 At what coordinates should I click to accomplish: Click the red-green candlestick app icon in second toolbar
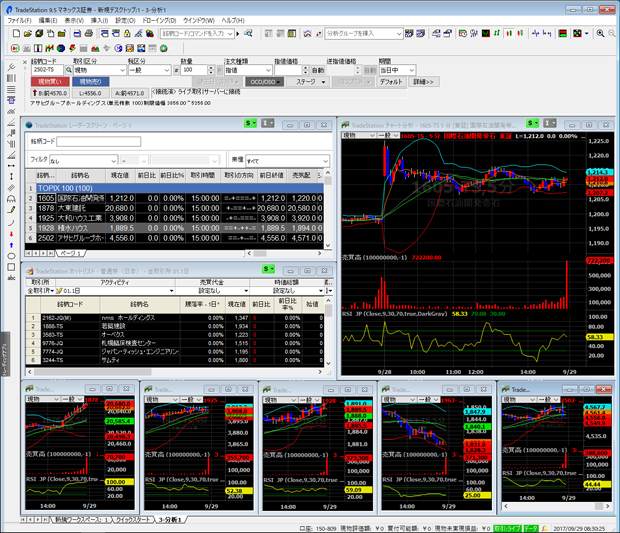15,49
